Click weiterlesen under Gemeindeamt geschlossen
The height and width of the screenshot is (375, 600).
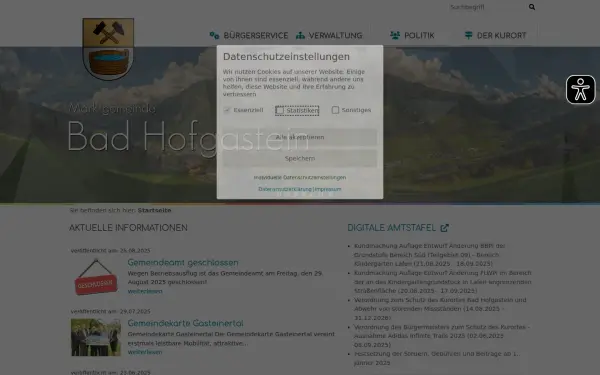pyautogui.click(x=145, y=291)
